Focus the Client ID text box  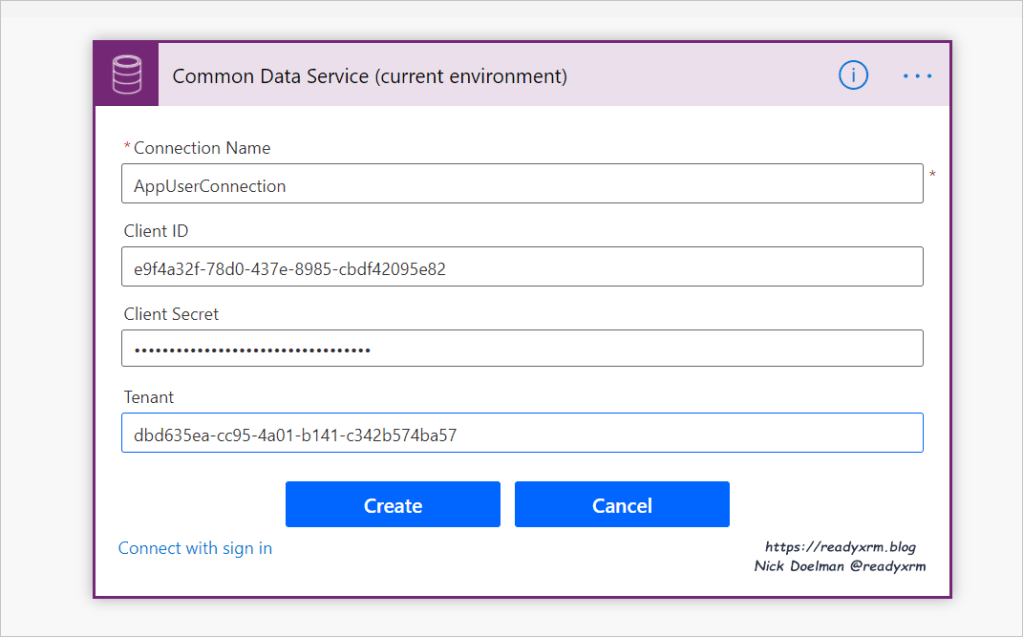[521, 268]
